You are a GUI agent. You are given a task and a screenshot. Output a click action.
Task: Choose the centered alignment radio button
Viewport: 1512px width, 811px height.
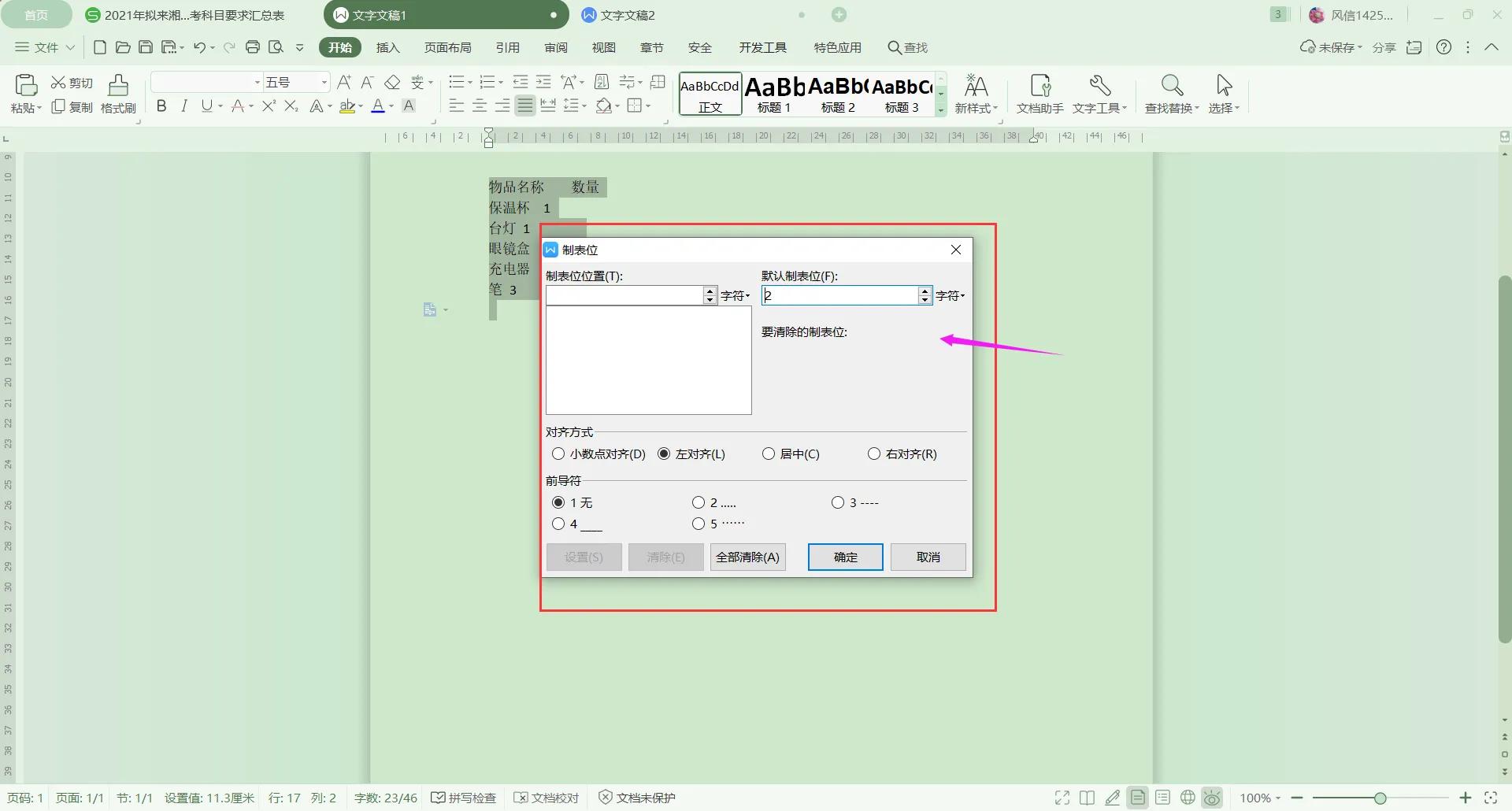click(769, 454)
